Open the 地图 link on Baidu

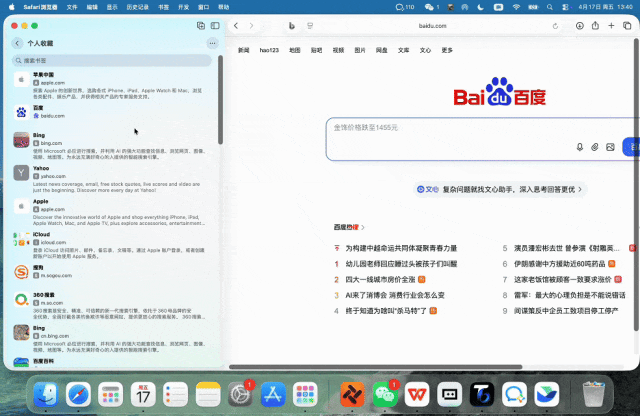[295, 50]
